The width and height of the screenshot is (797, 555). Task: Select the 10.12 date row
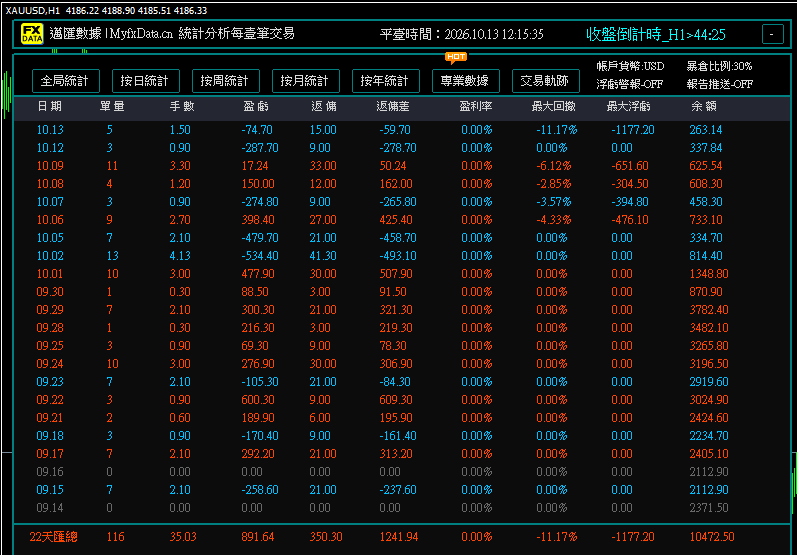(x=402, y=148)
